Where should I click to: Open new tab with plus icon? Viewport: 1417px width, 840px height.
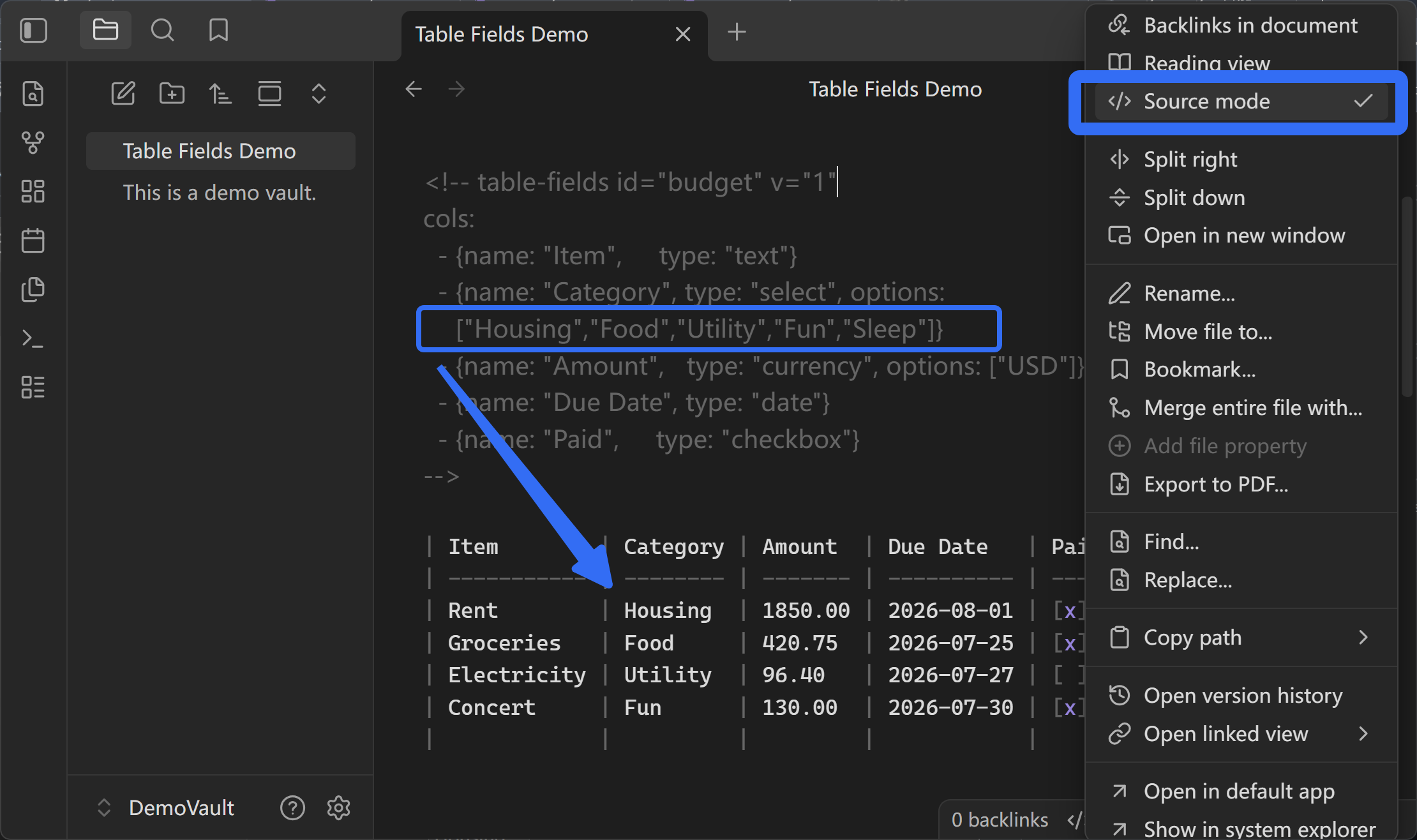pos(737,32)
